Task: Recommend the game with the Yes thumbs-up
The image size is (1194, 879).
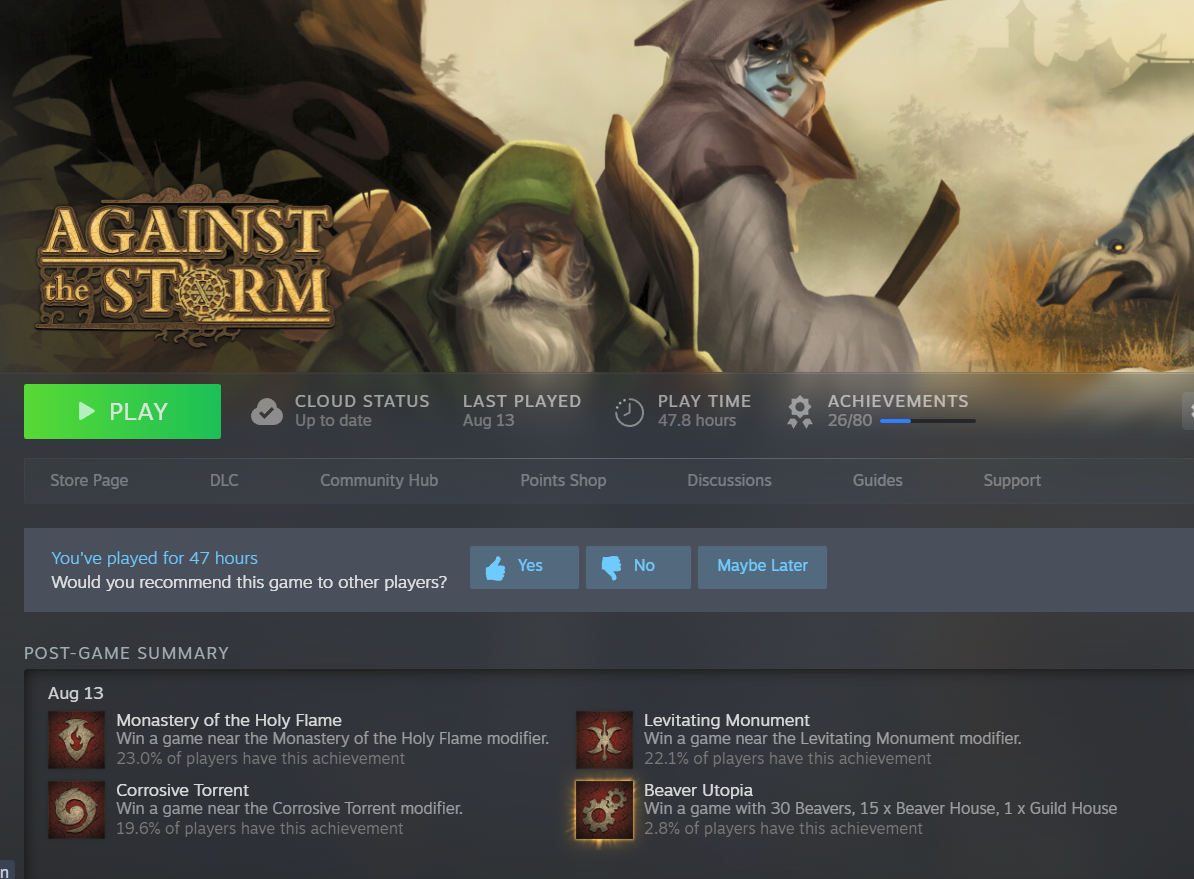Action: point(524,567)
